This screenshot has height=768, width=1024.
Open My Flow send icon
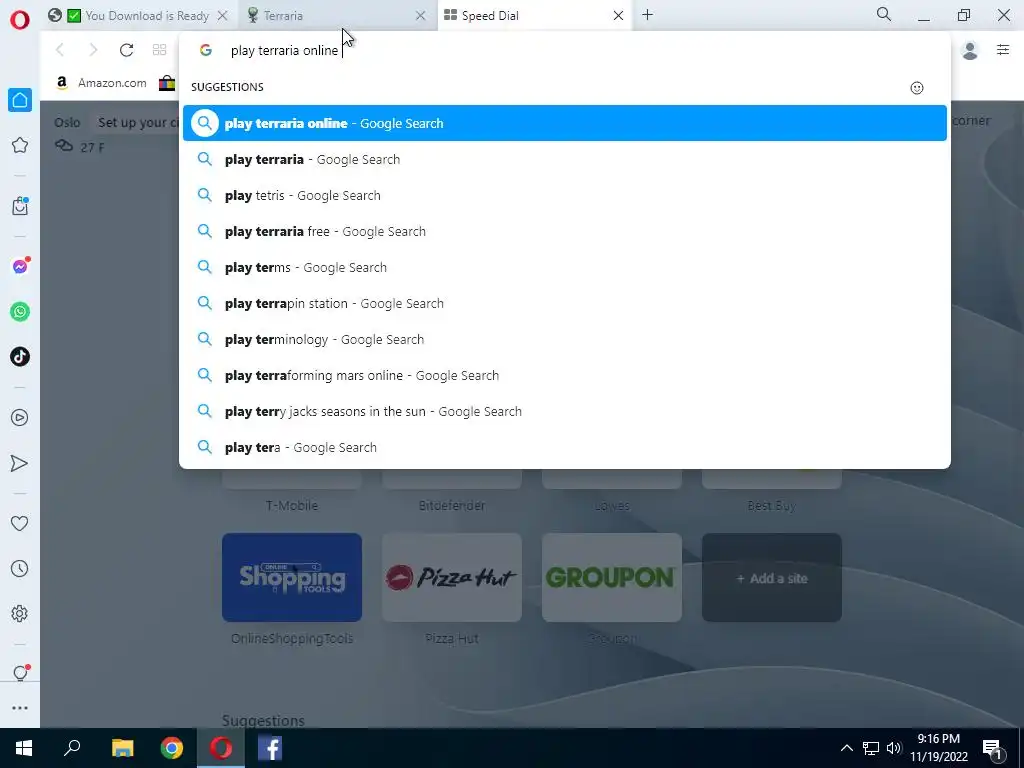20,463
